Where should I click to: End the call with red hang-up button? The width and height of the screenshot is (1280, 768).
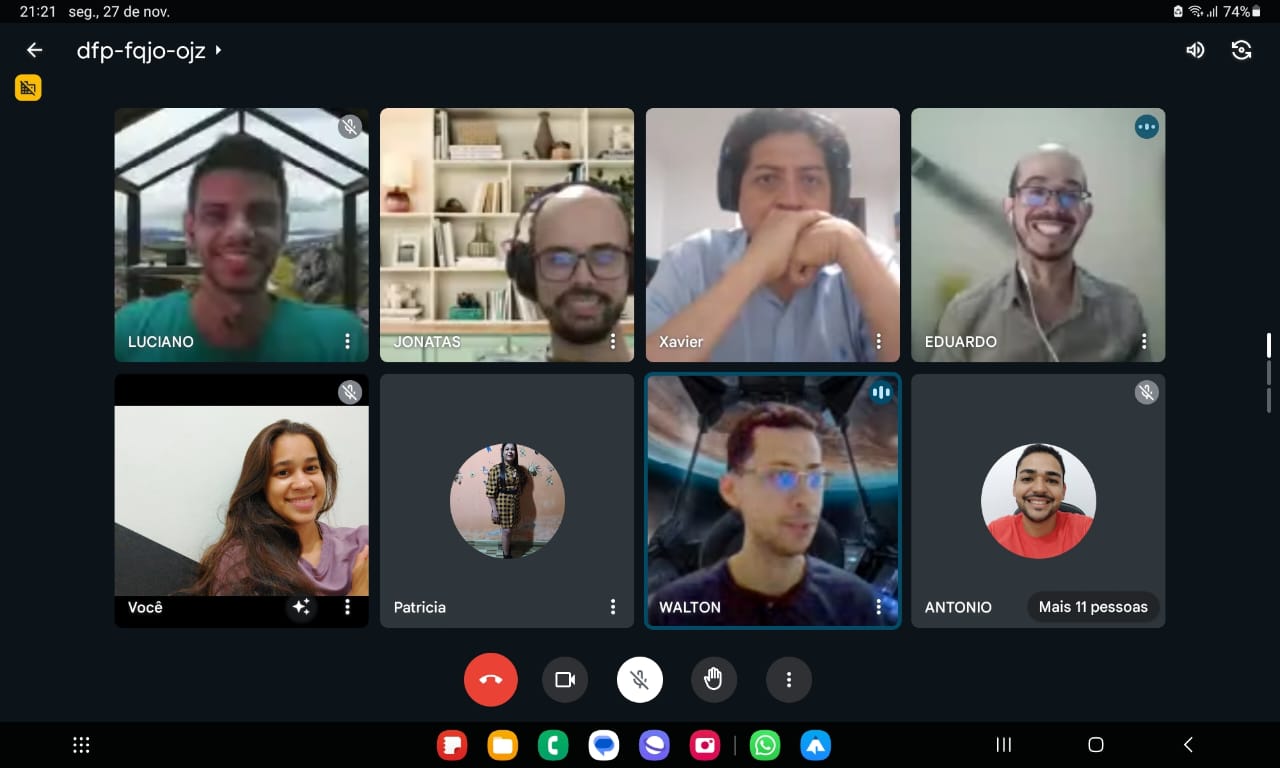[491, 680]
